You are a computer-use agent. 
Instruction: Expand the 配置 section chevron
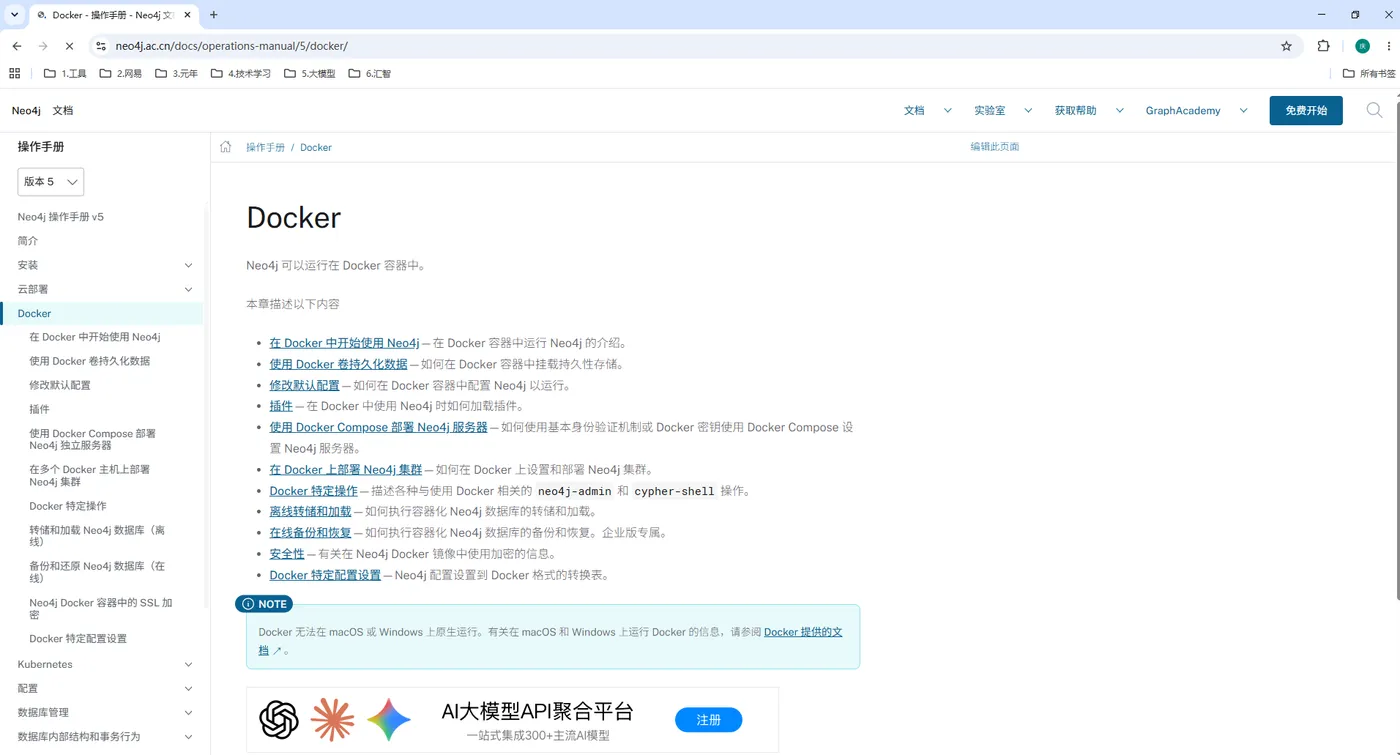pyautogui.click(x=189, y=688)
